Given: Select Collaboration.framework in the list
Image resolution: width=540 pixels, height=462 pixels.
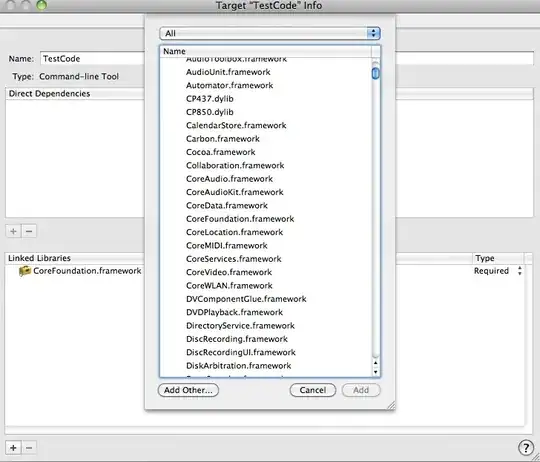Looking at the screenshot, I should [235, 166].
